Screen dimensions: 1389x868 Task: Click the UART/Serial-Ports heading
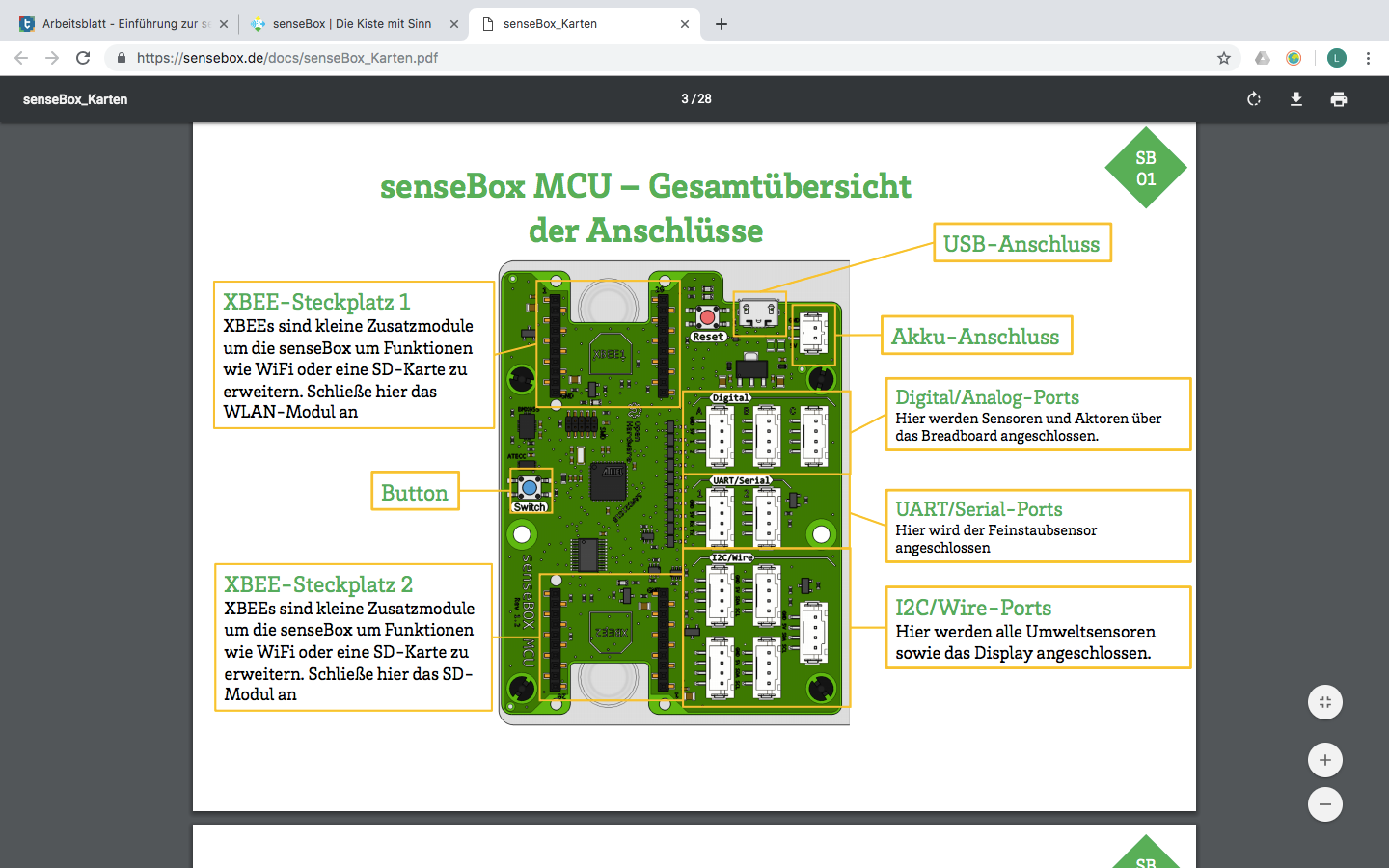[x=979, y=509]
